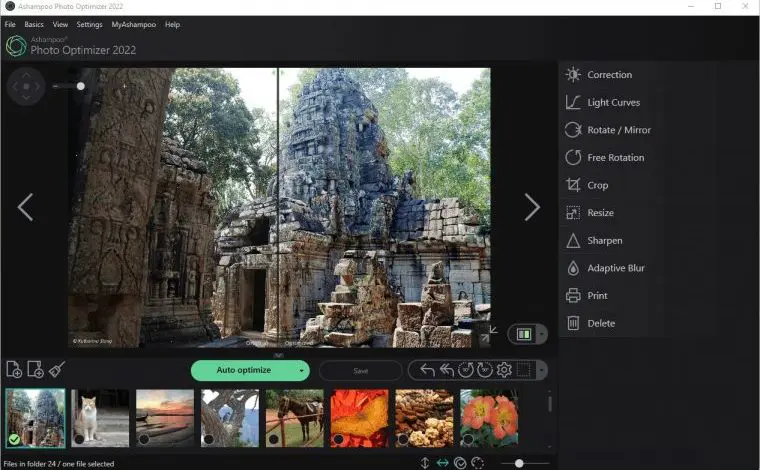Expand the view mode dropdown arrow
Screen dimensions: 760x470
[x=541, y=334]
